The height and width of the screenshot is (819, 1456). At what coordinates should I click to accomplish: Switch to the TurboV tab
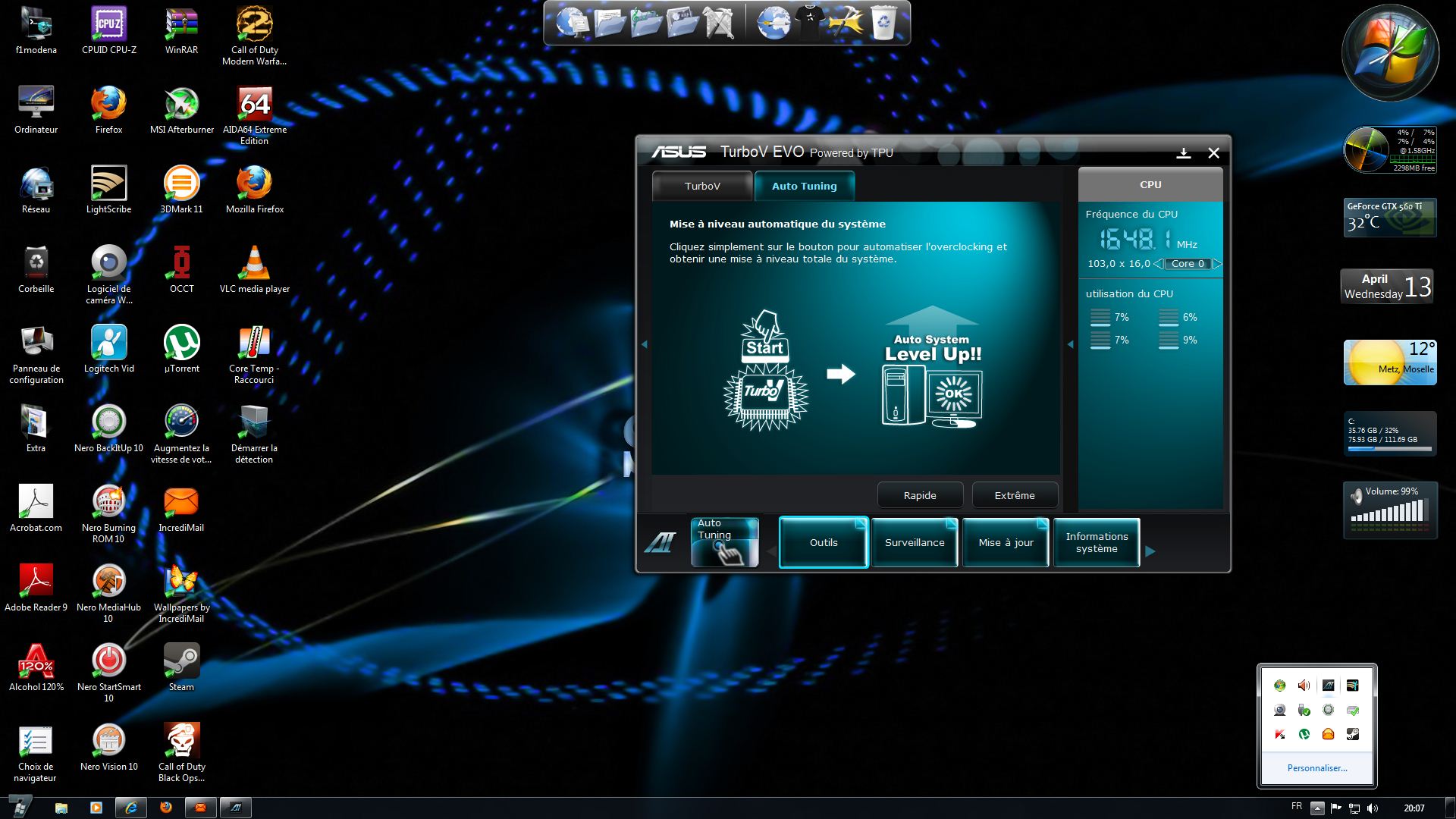702,186
